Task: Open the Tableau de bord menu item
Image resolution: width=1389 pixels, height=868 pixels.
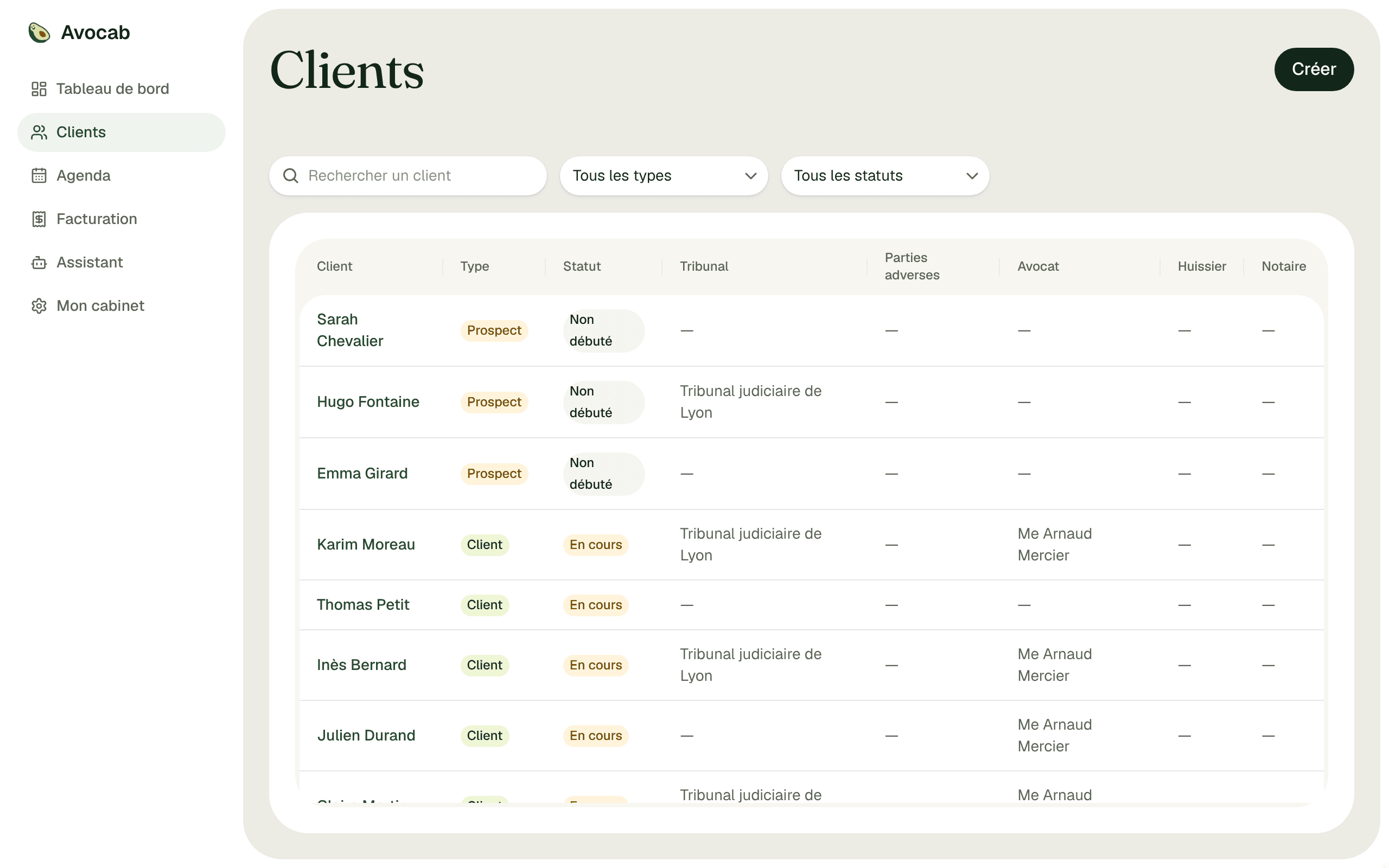Action: [x=121, y=89]
